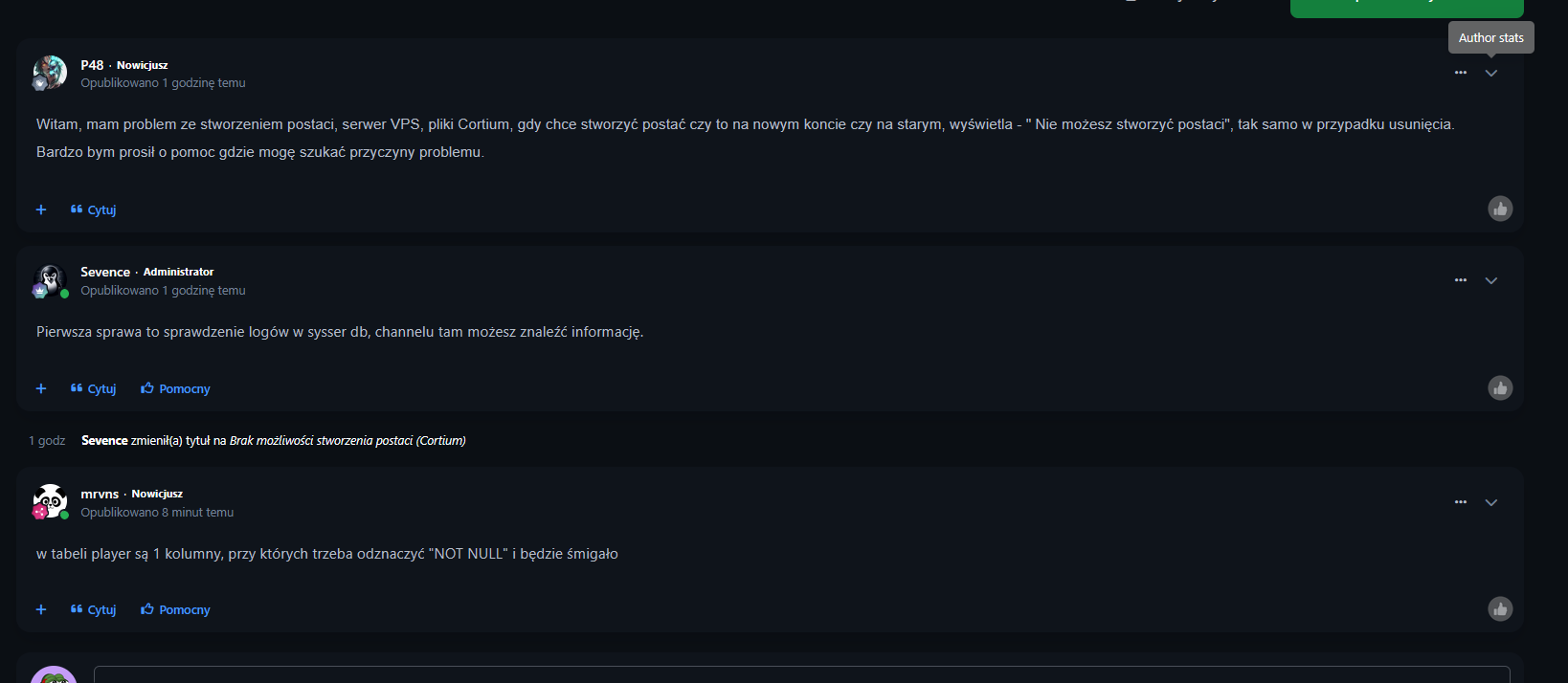Click the plus multiquote icon on P48's post
This screenshot has width=1568, height=683.
[41, 209]
